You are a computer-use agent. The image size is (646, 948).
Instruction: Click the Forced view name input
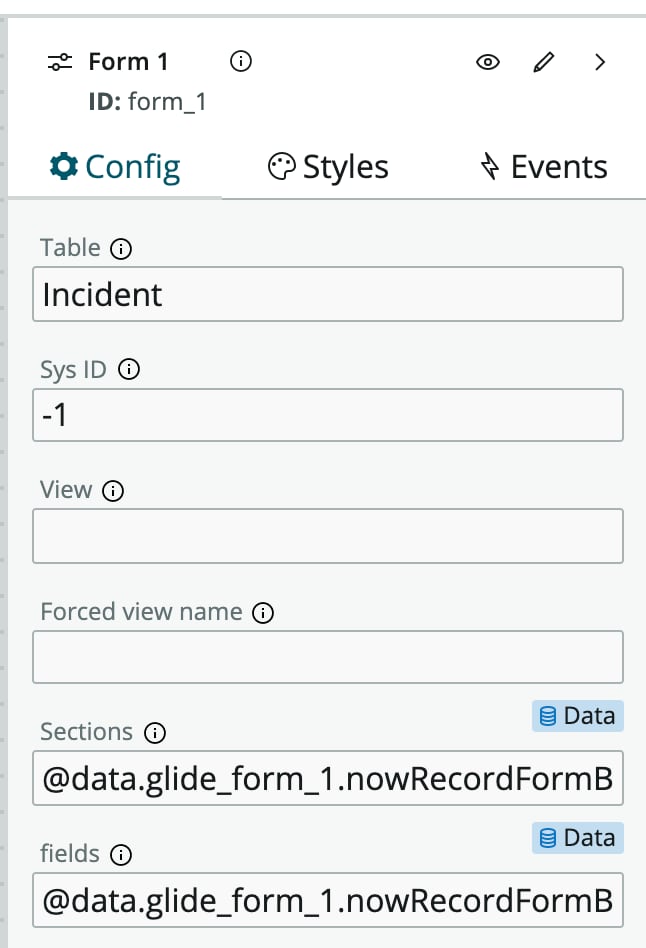pos(328,657)
